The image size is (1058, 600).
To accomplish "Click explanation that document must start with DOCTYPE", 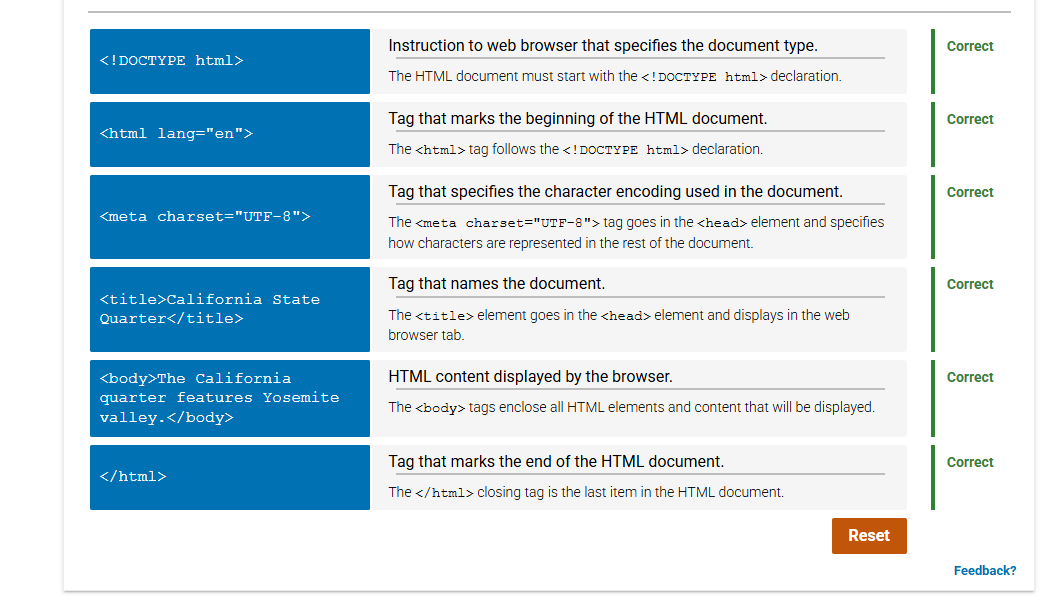I will (614, 77).
